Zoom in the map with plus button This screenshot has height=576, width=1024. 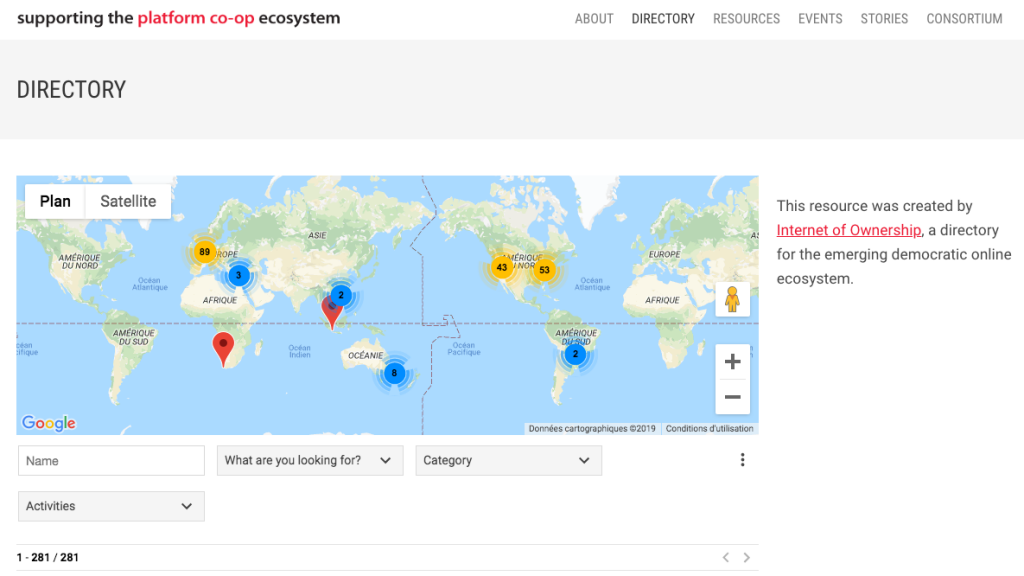732,362
